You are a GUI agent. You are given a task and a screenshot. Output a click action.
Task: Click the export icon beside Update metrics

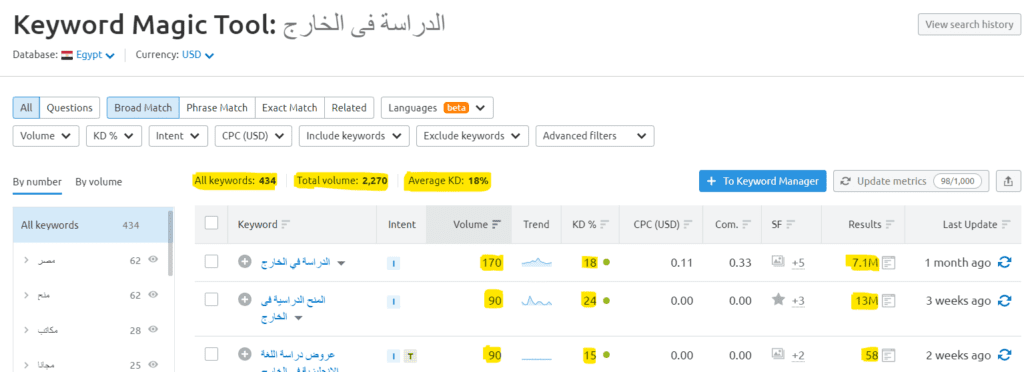(1008, 181)
